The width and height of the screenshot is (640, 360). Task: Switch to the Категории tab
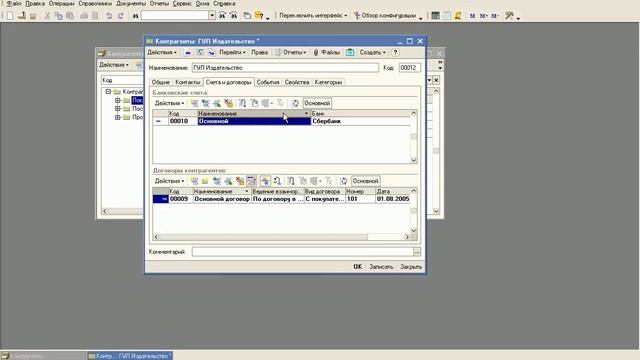pyautogui.click(x=328, y=82)
